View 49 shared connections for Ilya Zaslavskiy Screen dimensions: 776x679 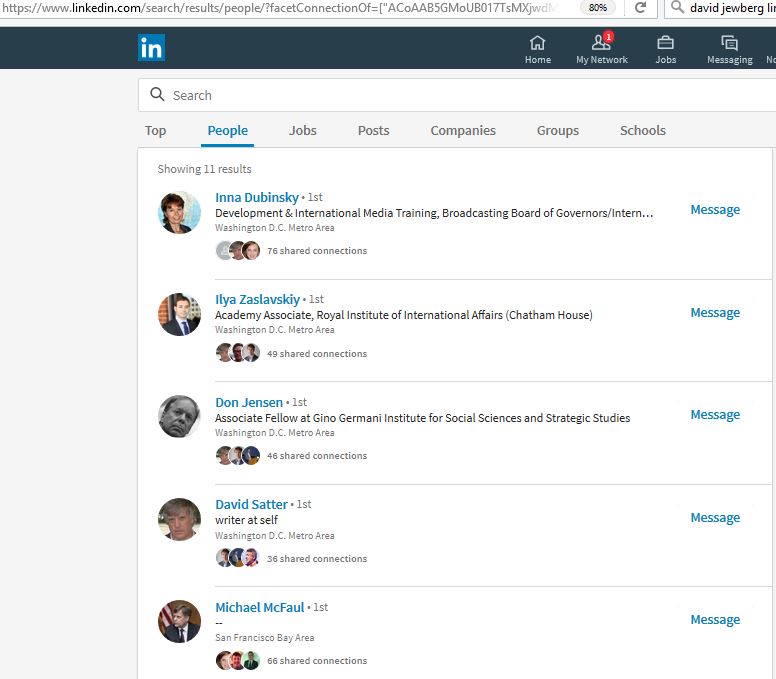point(317,354)
